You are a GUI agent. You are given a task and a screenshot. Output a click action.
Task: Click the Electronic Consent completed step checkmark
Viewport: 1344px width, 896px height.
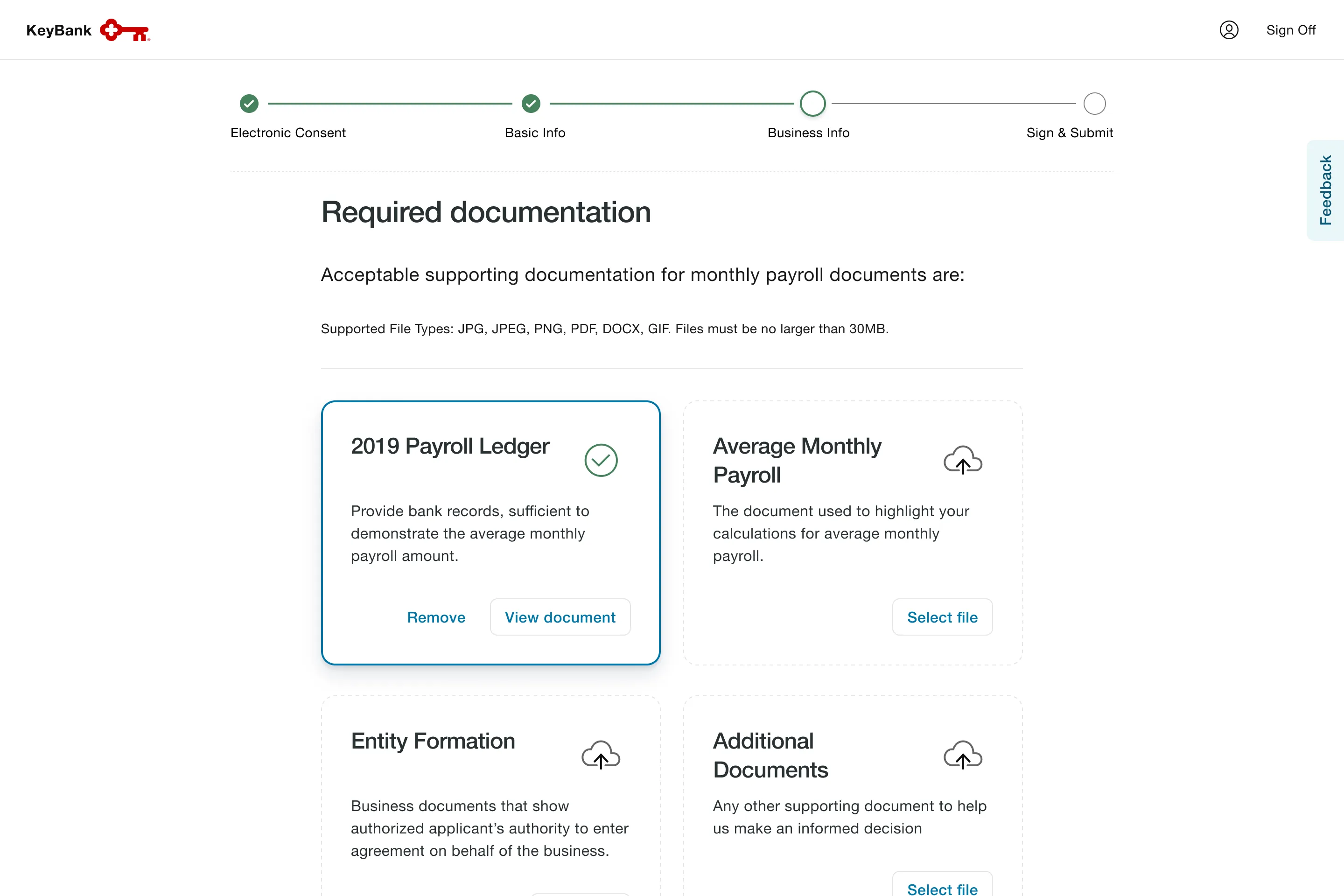pos(249,104)
